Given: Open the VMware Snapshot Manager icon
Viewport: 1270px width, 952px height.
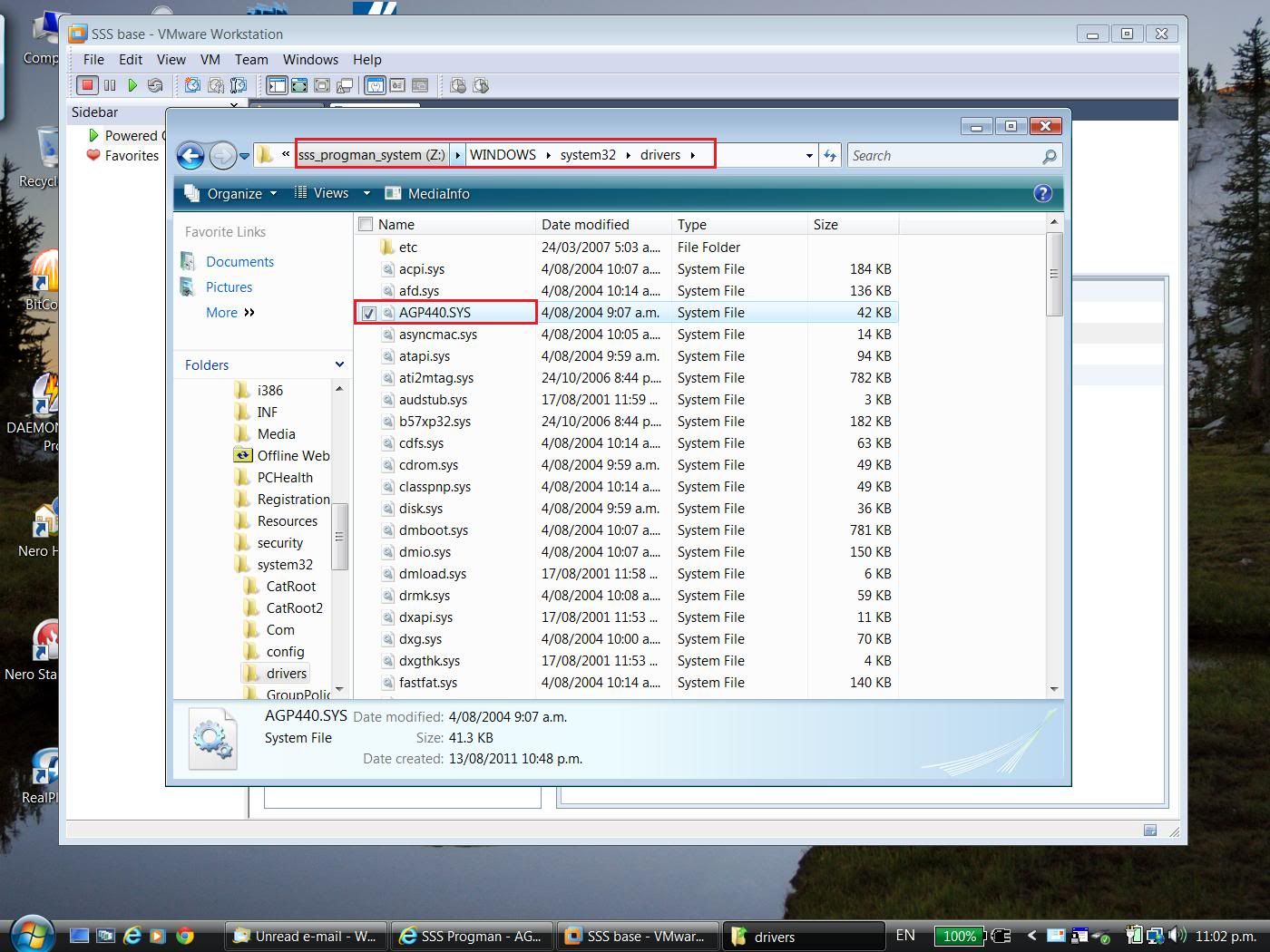Looking at the screenshot, I should pos(239,85).
